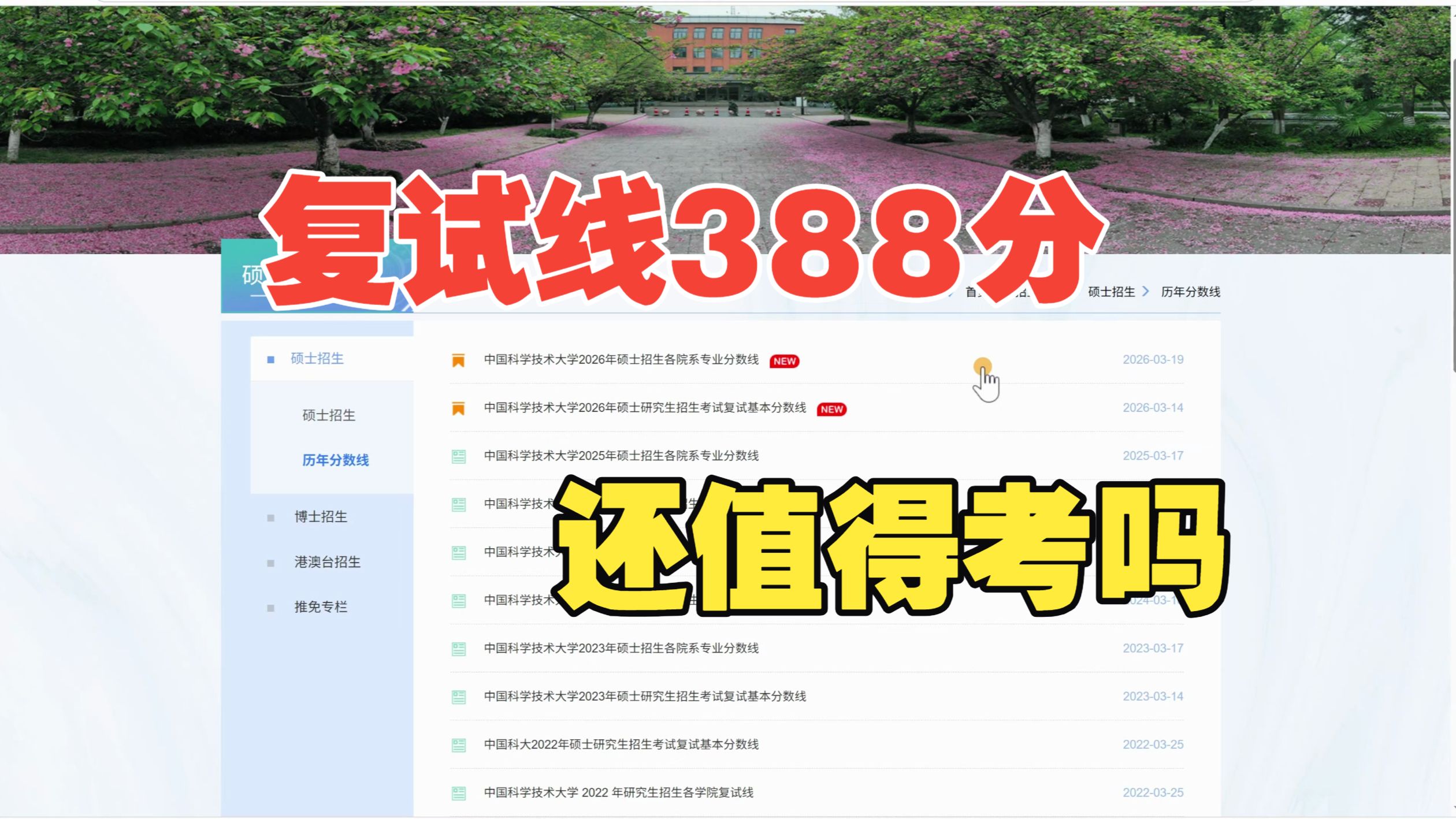Open 中国科大2022年硕士研究生招生考试复试基本分数线 article
1456x819 pixels.
click(x=621, y=744)
